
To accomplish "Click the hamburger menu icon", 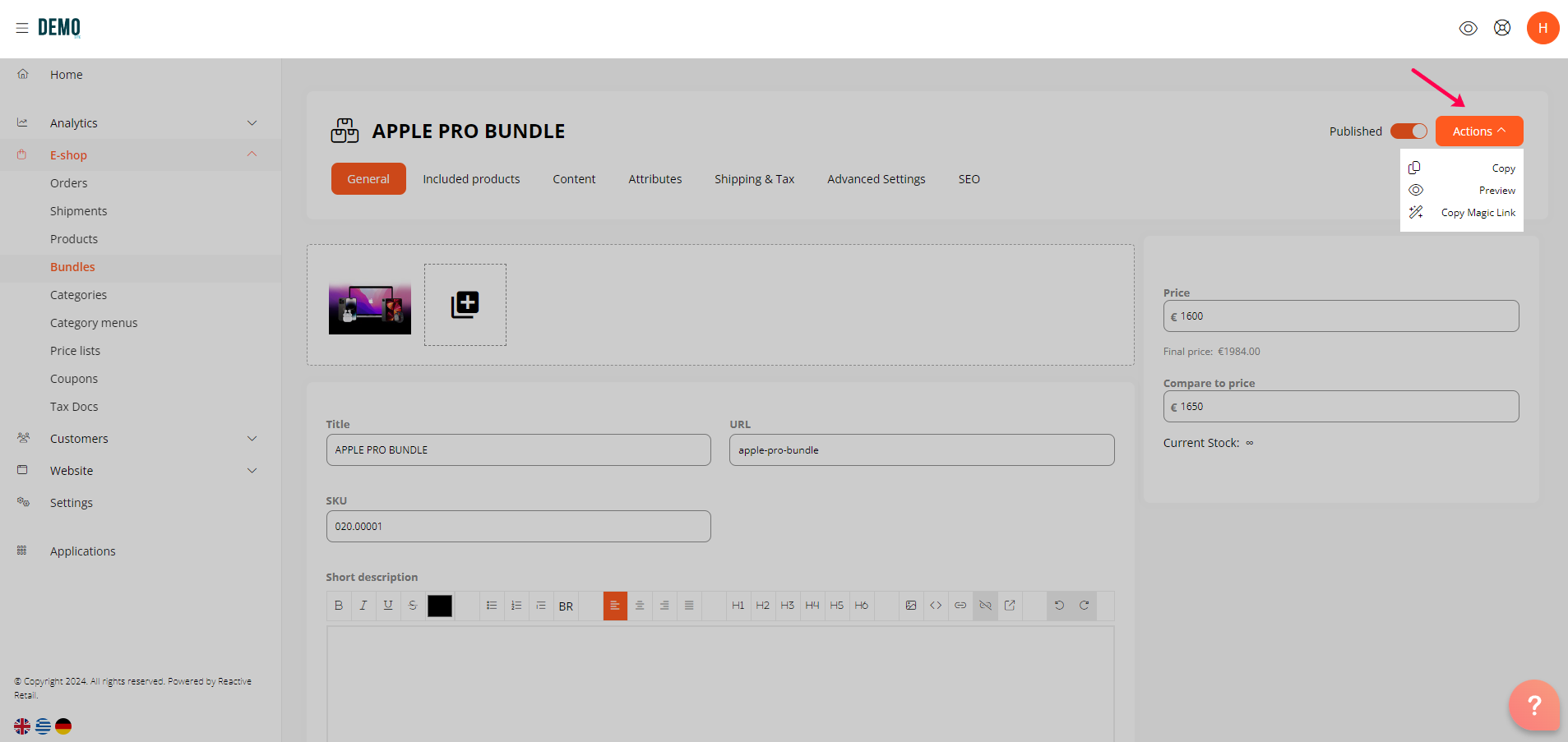I will (x=22, y=28).
